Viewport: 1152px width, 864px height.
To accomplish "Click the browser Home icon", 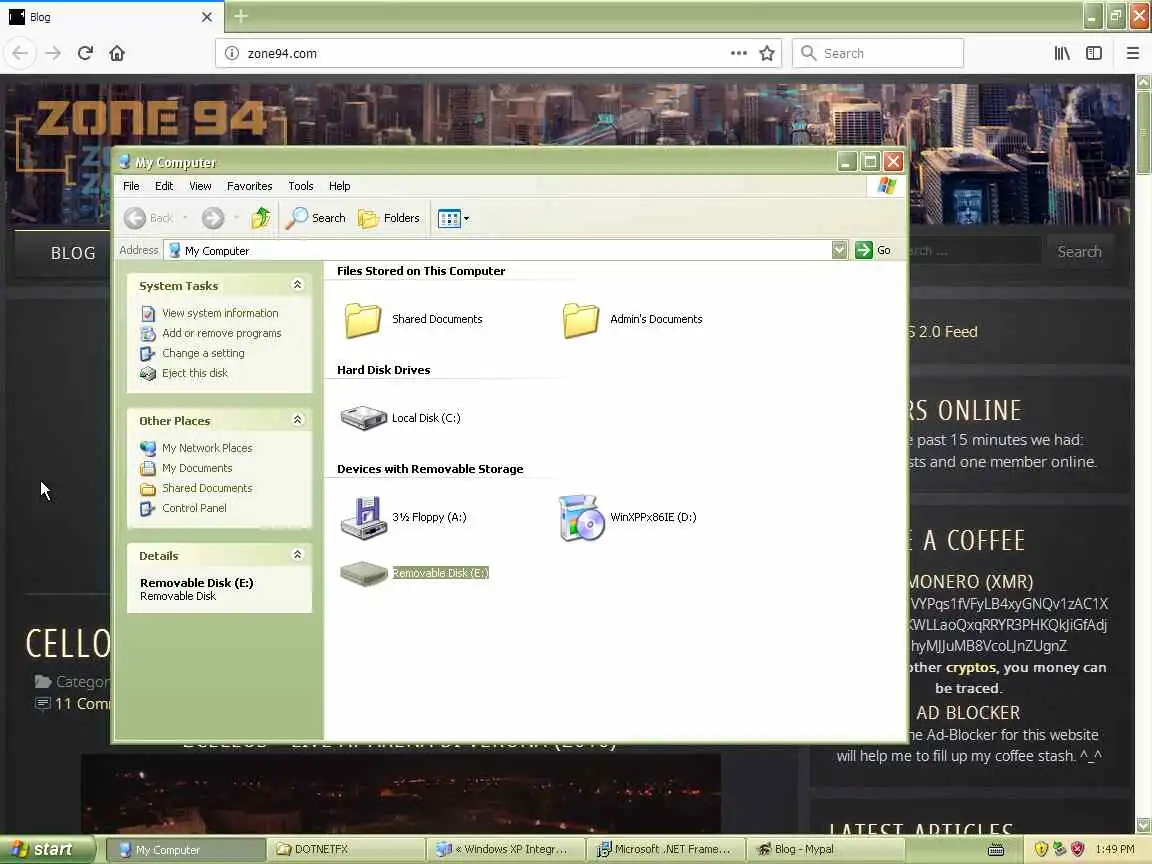I will pyautogui.click(x=117, y=53).
